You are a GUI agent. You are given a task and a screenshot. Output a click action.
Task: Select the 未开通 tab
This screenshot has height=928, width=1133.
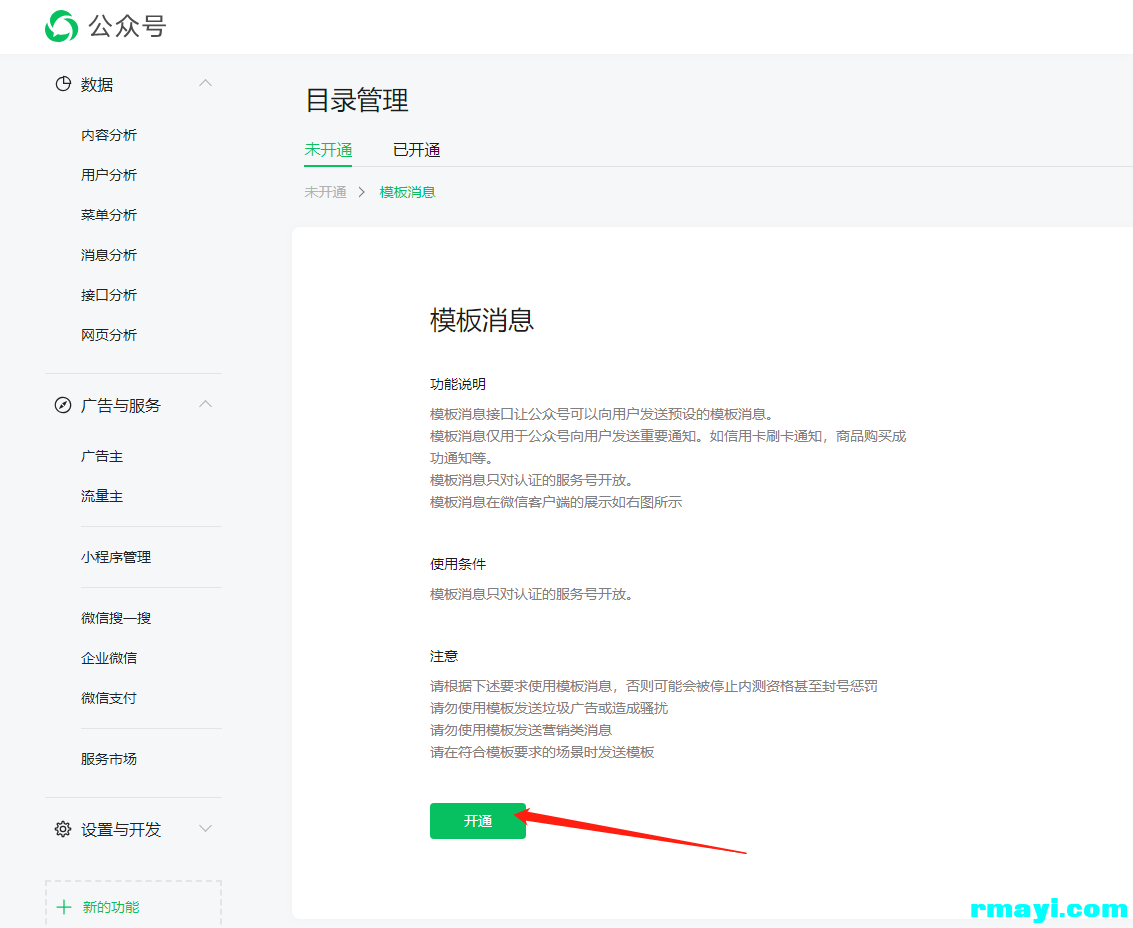pyautogui.click(x=328, y=150)
